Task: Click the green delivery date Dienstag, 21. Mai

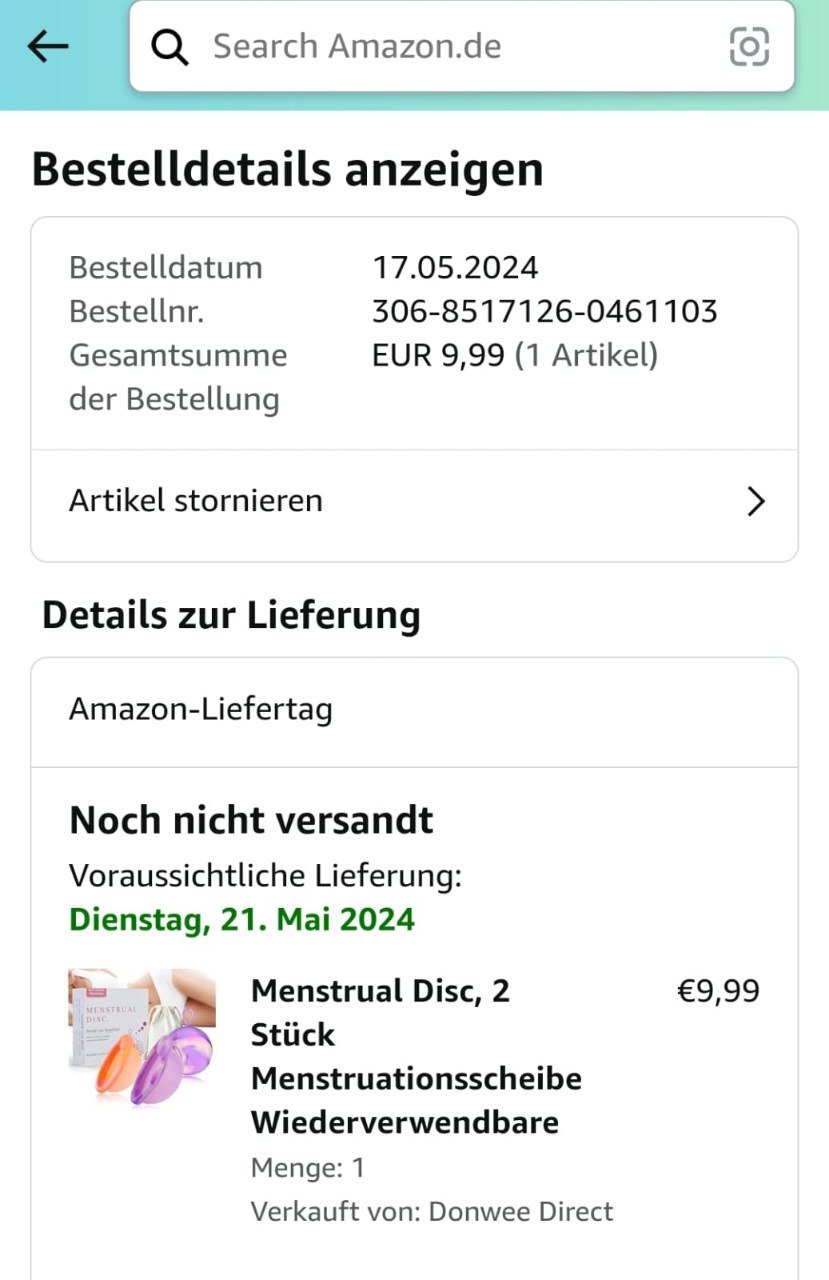Action: 242,919
